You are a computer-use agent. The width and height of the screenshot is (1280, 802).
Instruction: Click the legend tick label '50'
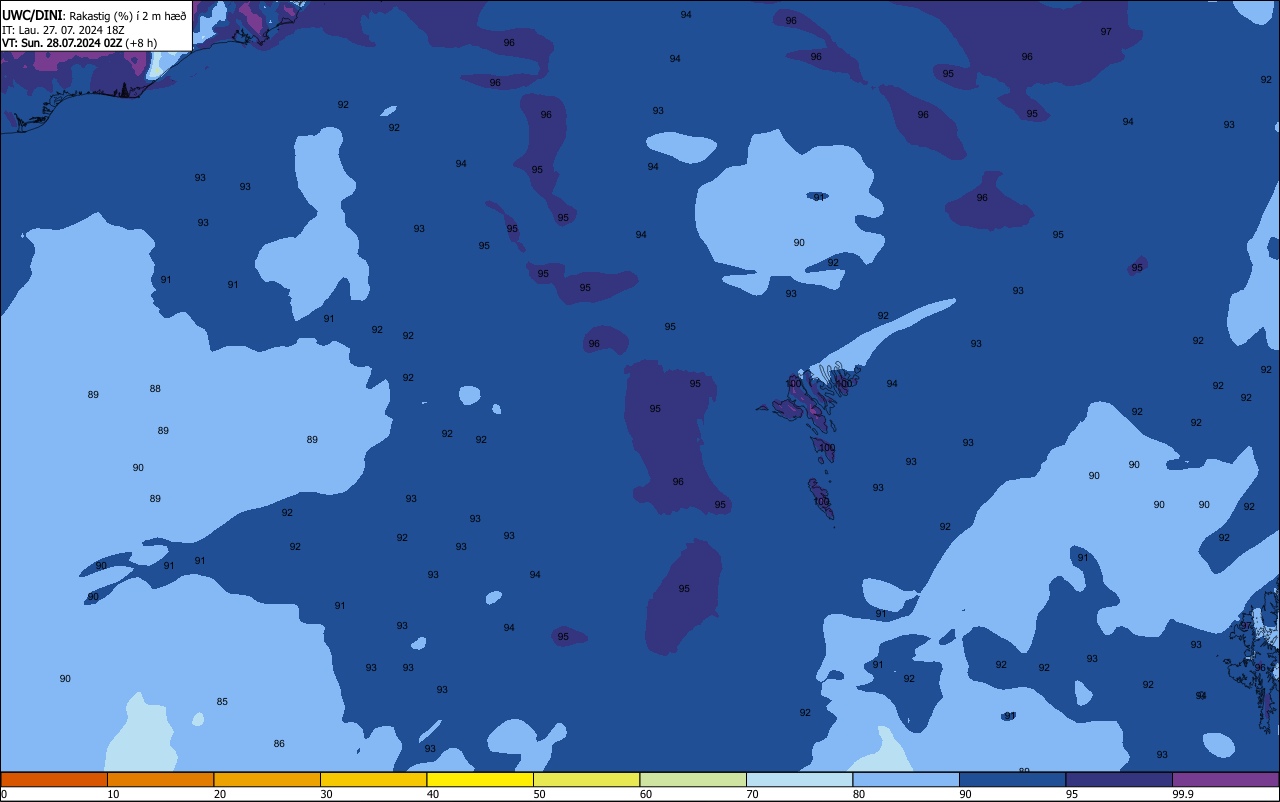(539, 794)
